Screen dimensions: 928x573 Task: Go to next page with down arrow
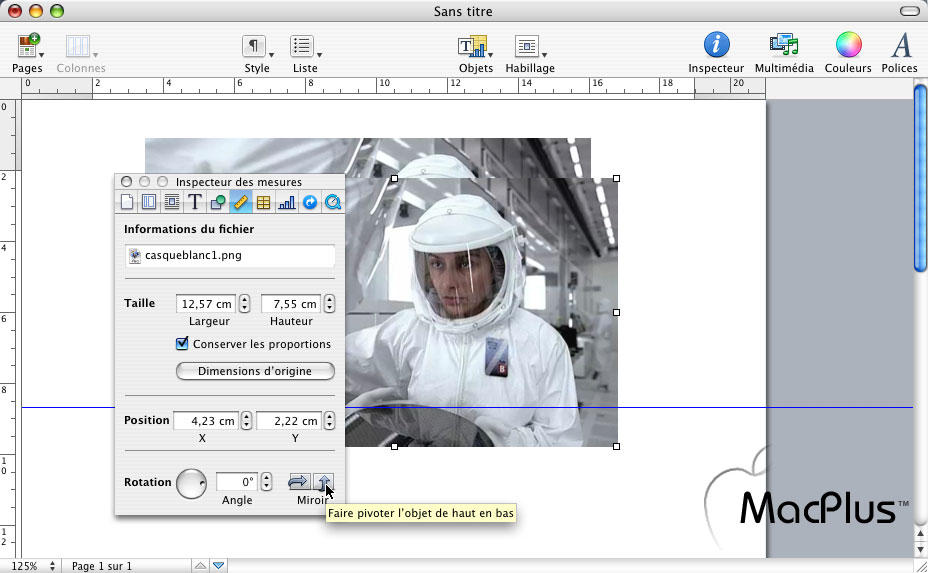pyautogui.click(x=219, y=566)
